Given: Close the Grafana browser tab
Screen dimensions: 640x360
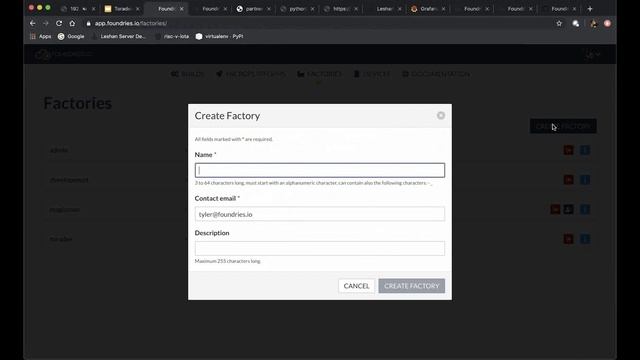Looking at the screenshot, I should pos(443,9).
